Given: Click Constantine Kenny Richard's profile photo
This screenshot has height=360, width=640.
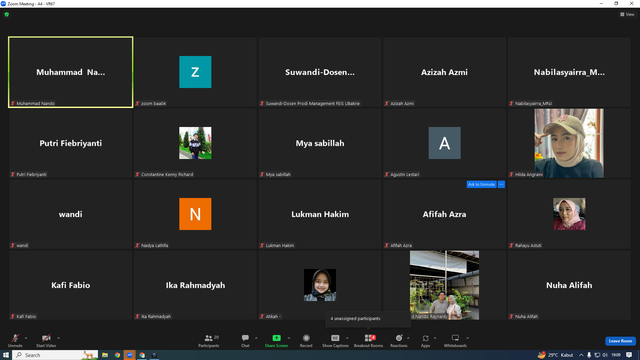Looking at the screenshot, I should (195, 143).
